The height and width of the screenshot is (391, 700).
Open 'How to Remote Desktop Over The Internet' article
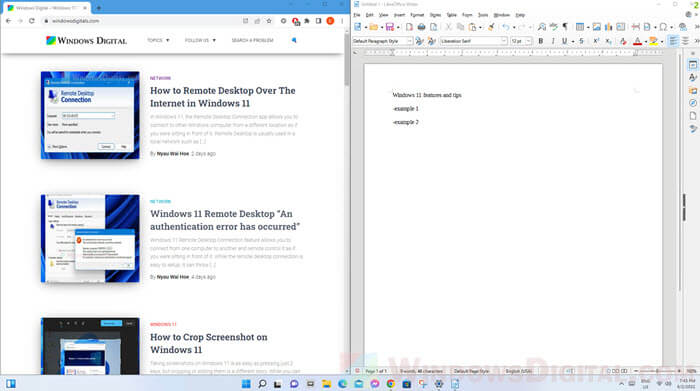223,97
